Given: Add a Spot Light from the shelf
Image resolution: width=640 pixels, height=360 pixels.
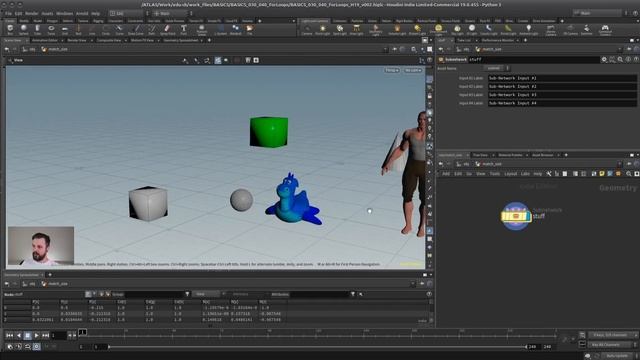Looking at the screenshot, I should click(340, 29).
